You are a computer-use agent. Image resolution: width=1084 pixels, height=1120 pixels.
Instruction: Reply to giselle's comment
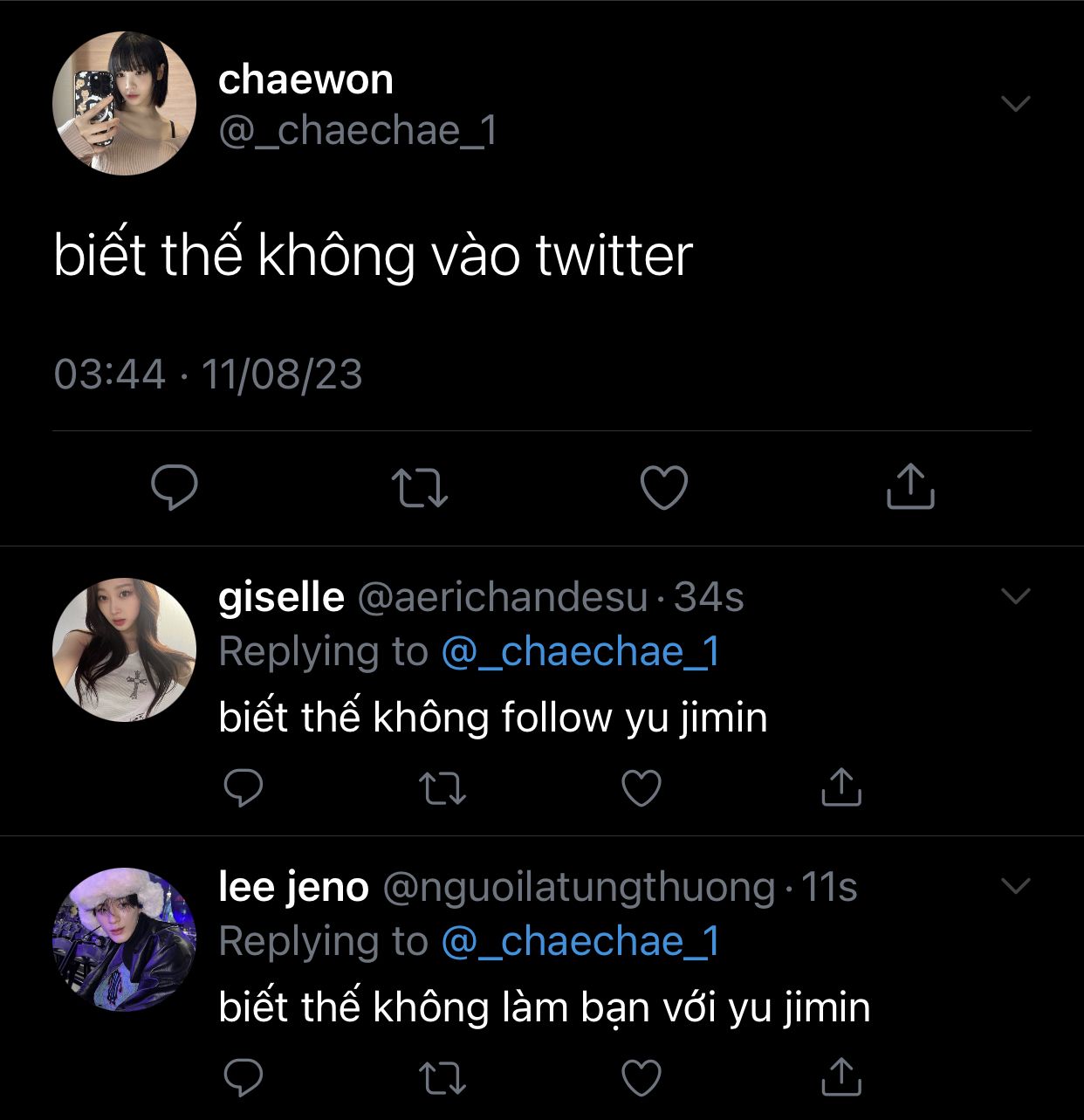[x=244, y=787]
